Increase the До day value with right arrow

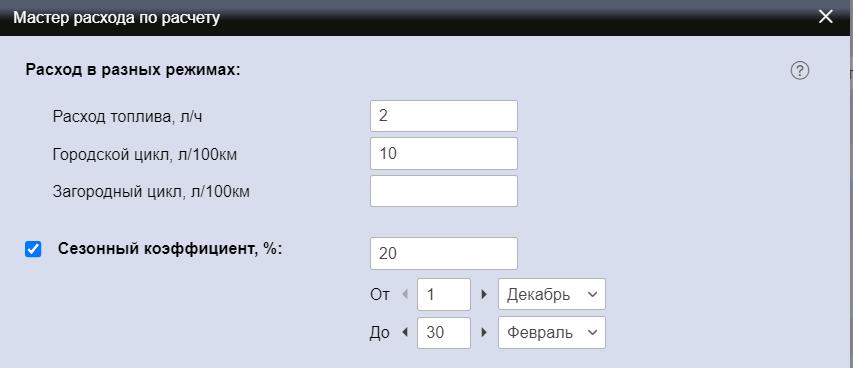[x=484, y=332]
